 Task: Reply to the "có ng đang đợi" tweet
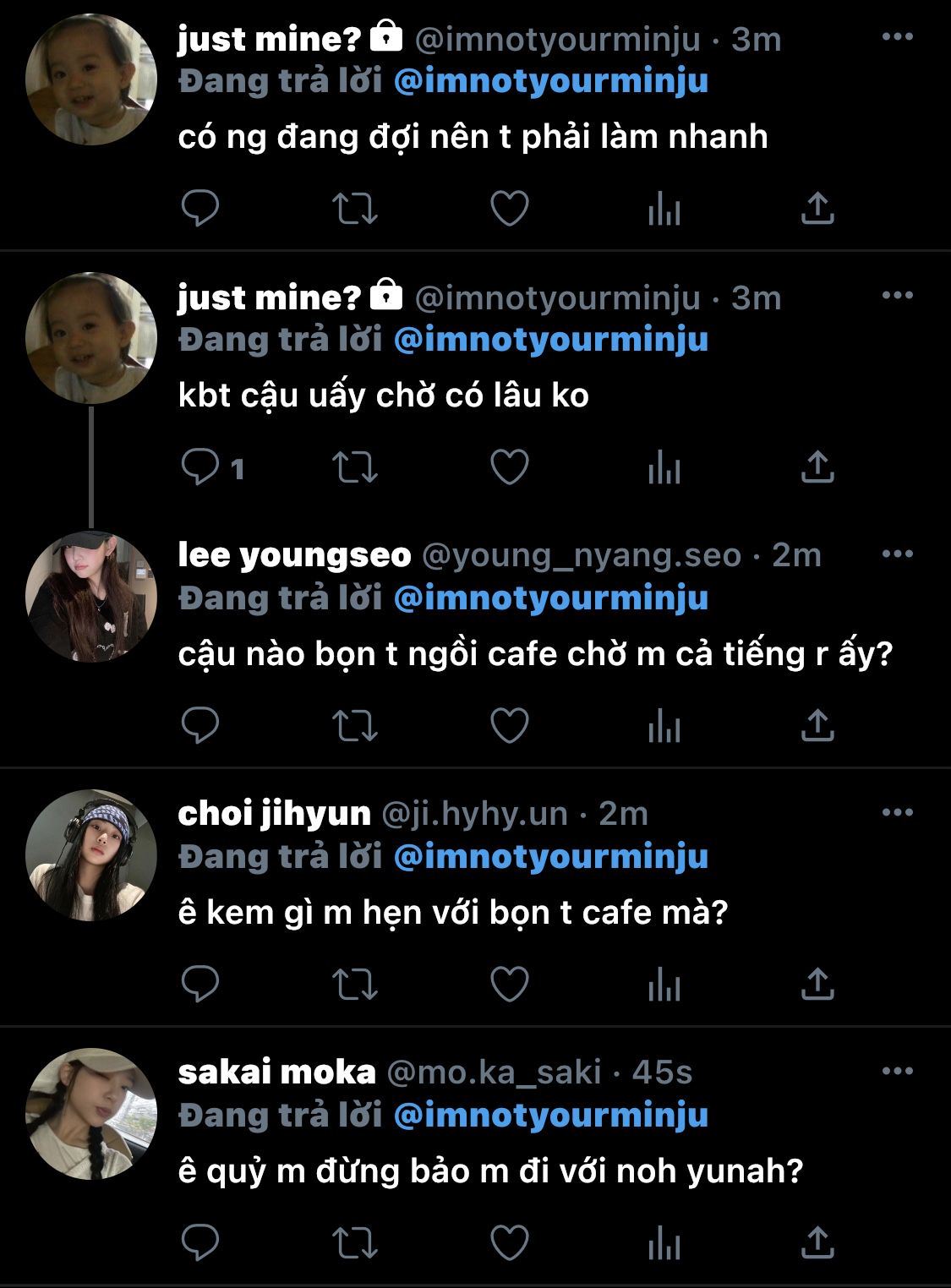pos(200,208)
